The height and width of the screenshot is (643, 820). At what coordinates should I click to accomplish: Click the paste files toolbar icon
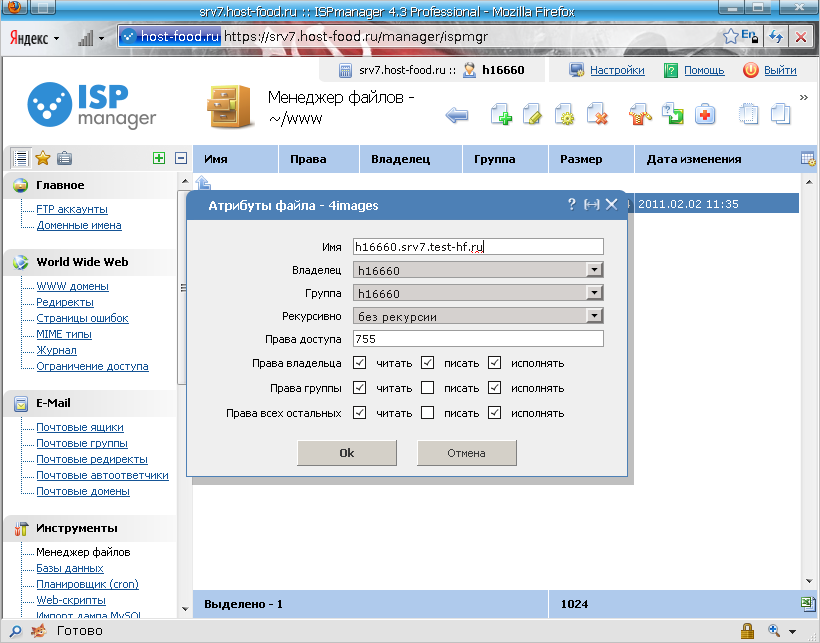pyautogui.click(x=780, y=113)
